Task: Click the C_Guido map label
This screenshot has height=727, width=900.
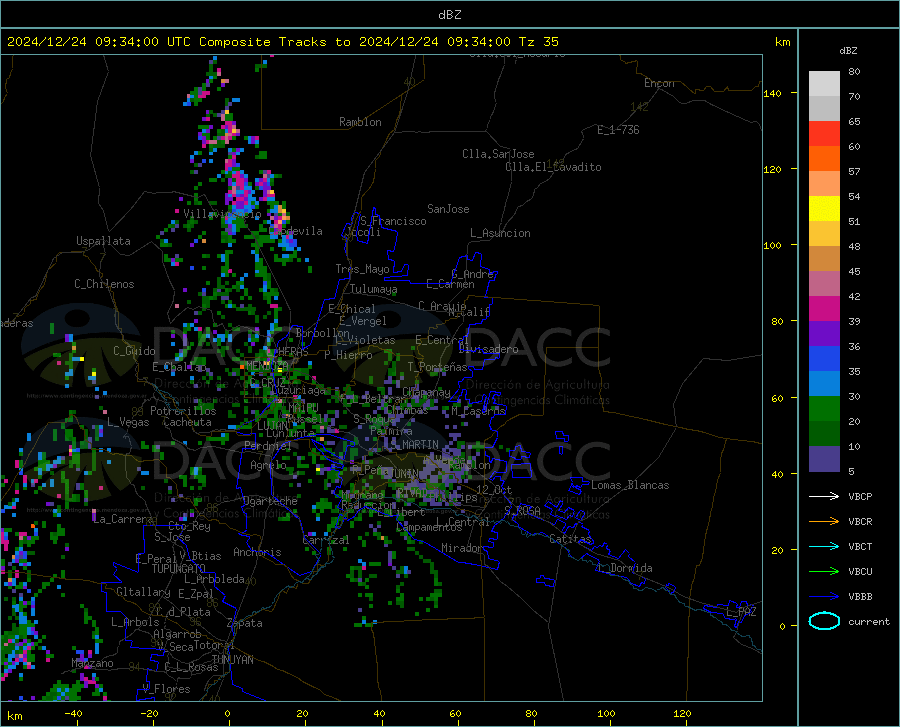Action: [134, 351]
